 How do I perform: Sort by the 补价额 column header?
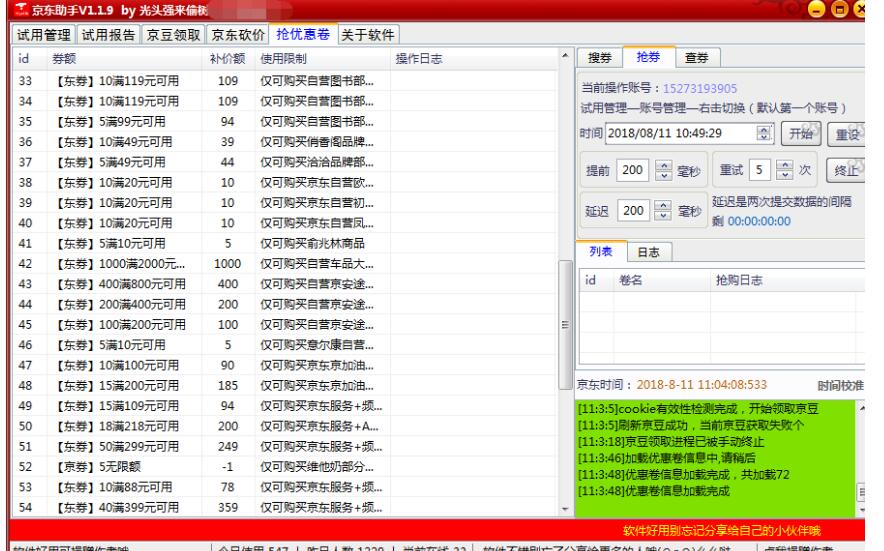[228, 59]
